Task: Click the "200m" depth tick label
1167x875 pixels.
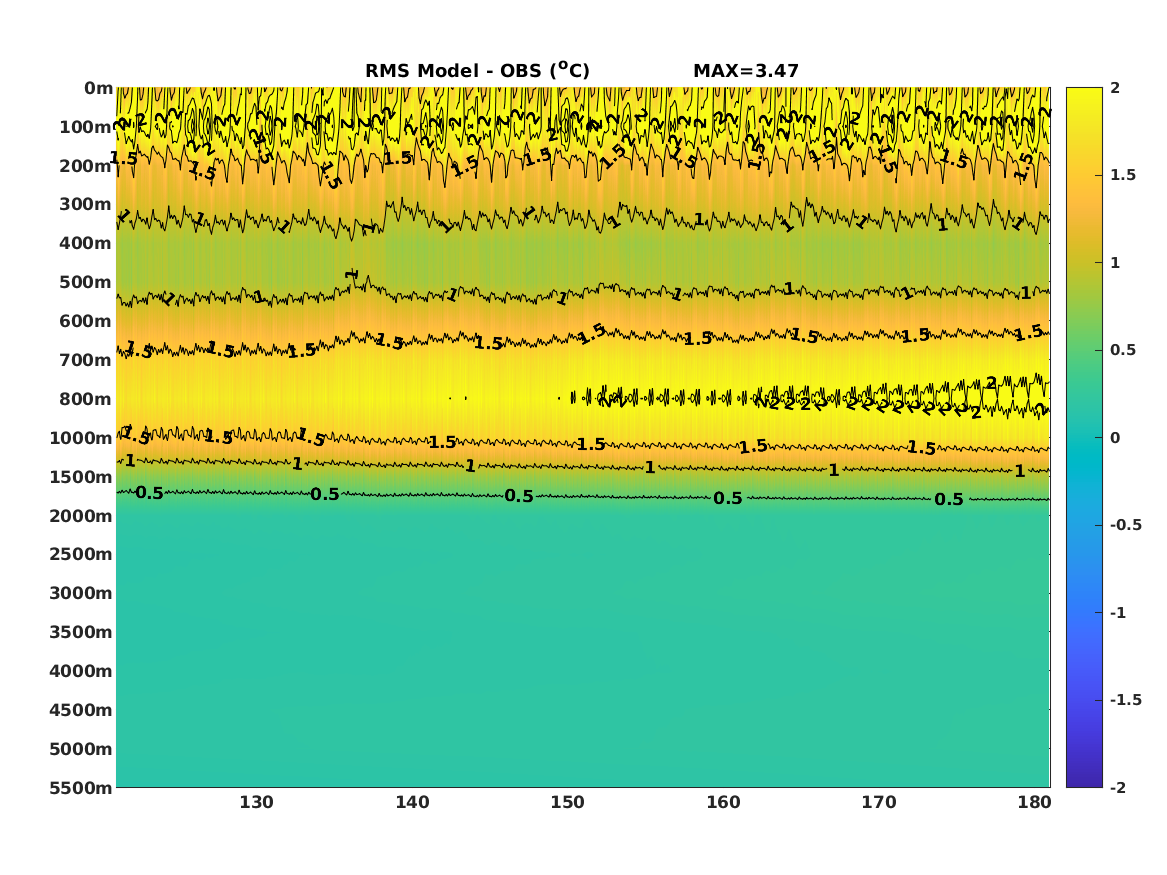Action: click(86, 166)
